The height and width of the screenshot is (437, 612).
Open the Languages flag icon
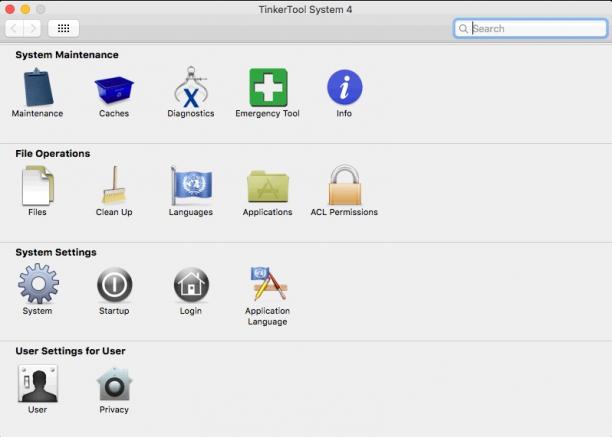[191, 186]
